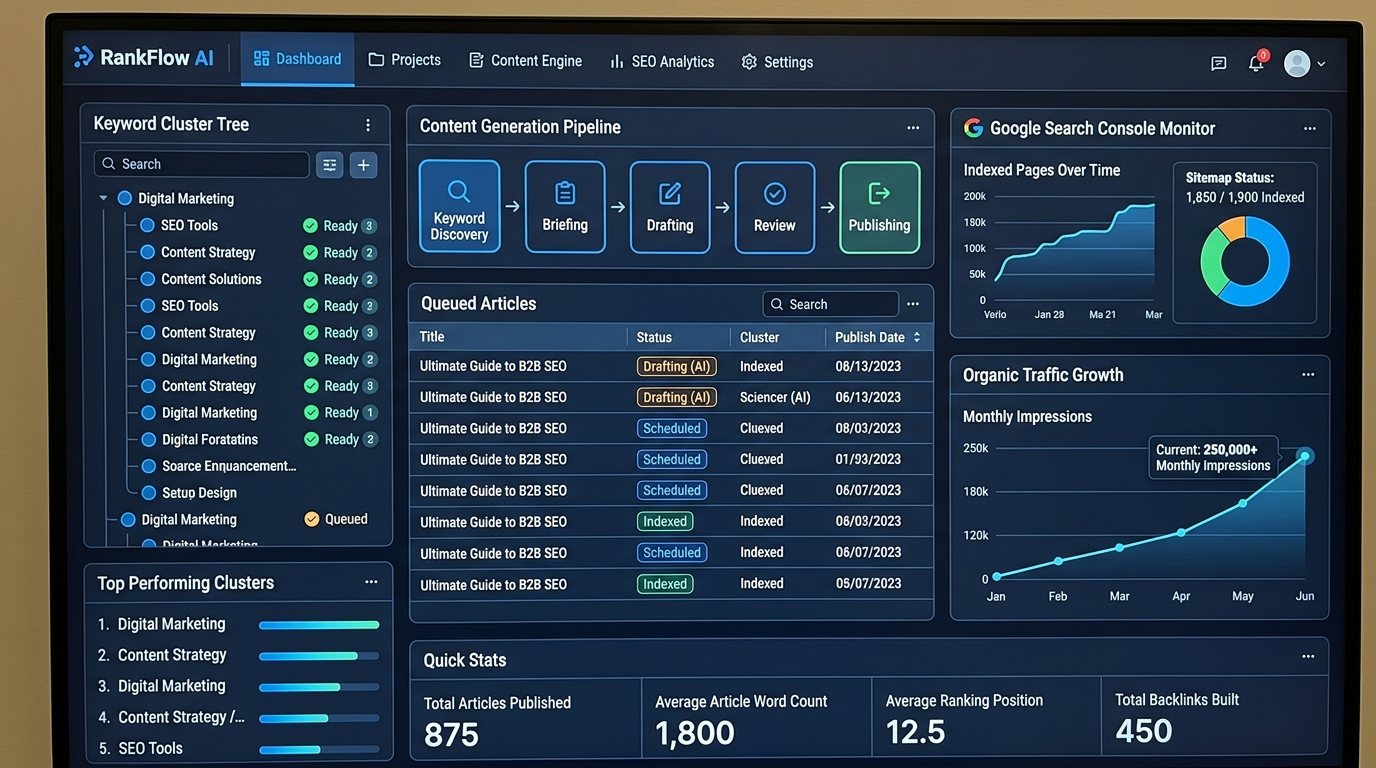Focus the Keyword Cluster Tree search field
The height and width of the screenshot is (768, 1376).
[202, 164]
